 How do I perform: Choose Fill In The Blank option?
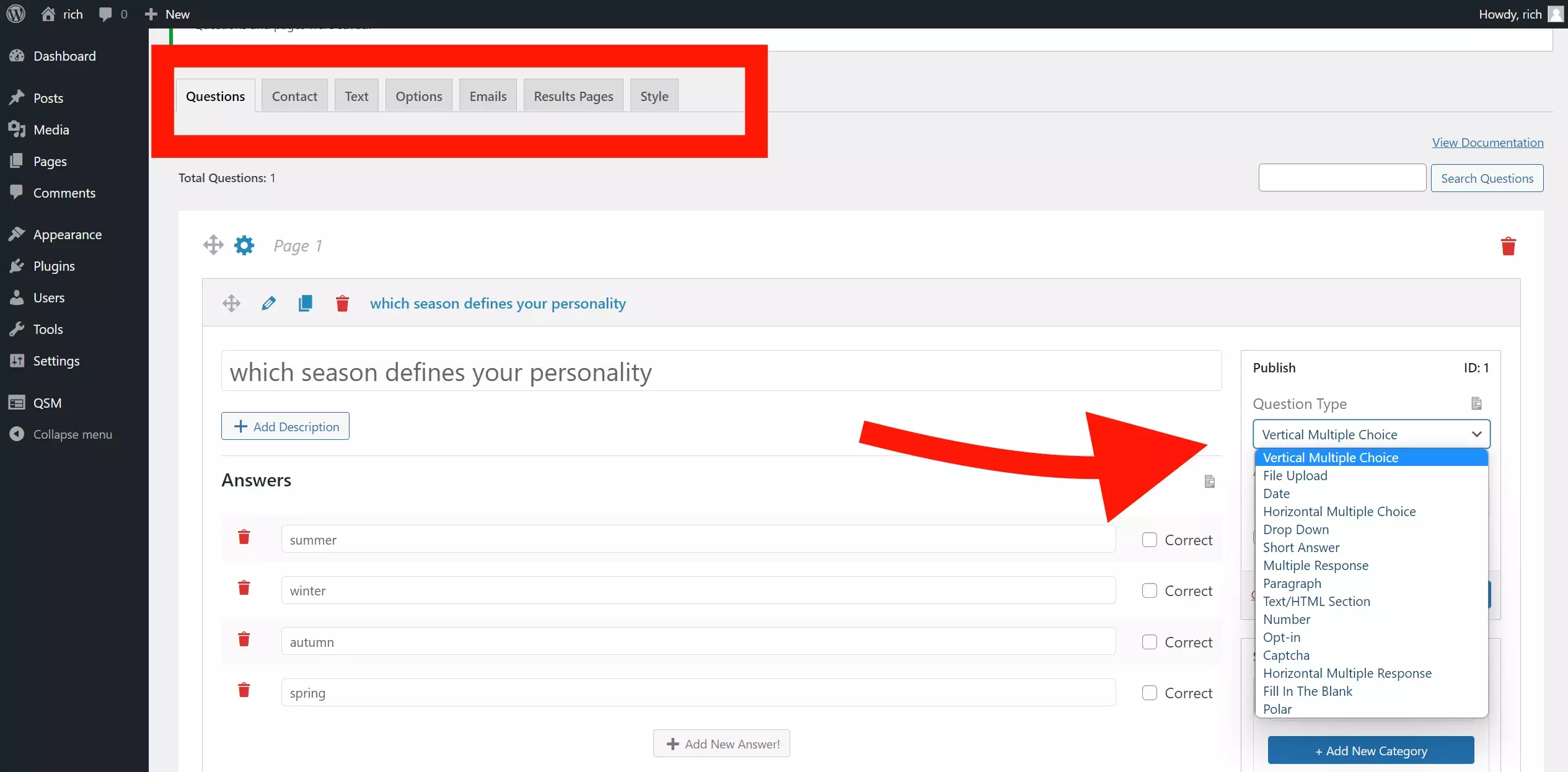tap(1308, 691)
